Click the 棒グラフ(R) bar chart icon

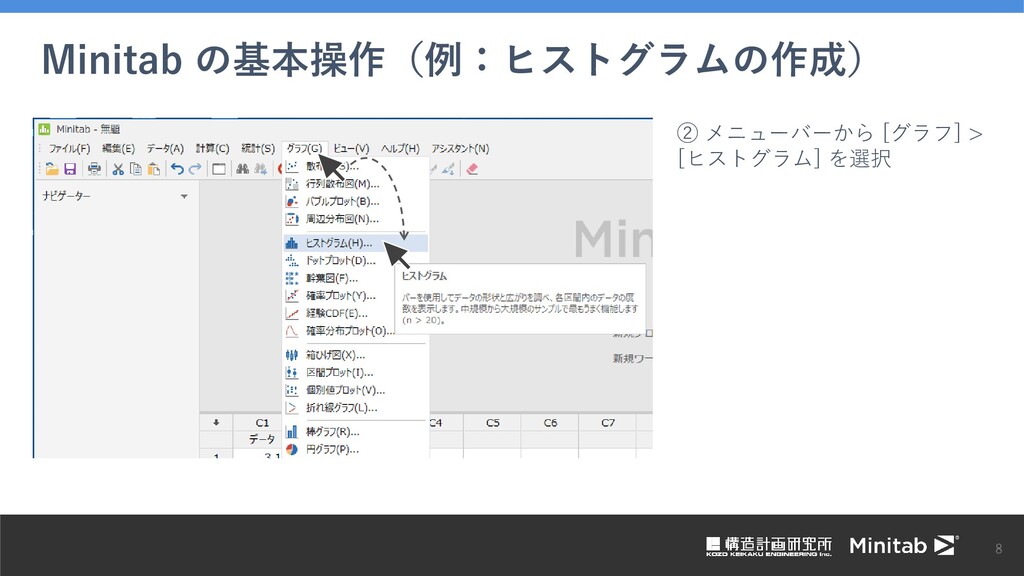tap(292, 432)
